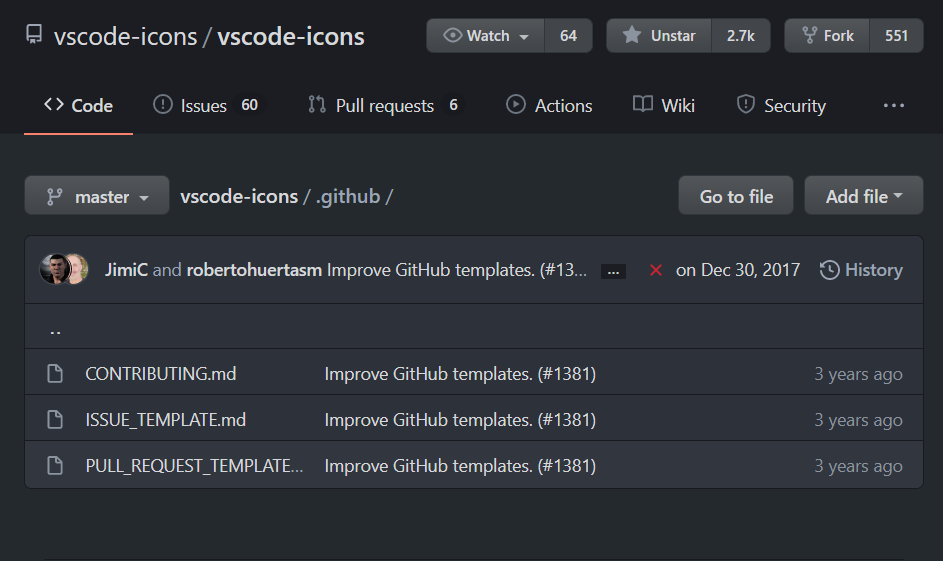Open the Pull requests tab
943x561 pixels.
tap(384, 105)
